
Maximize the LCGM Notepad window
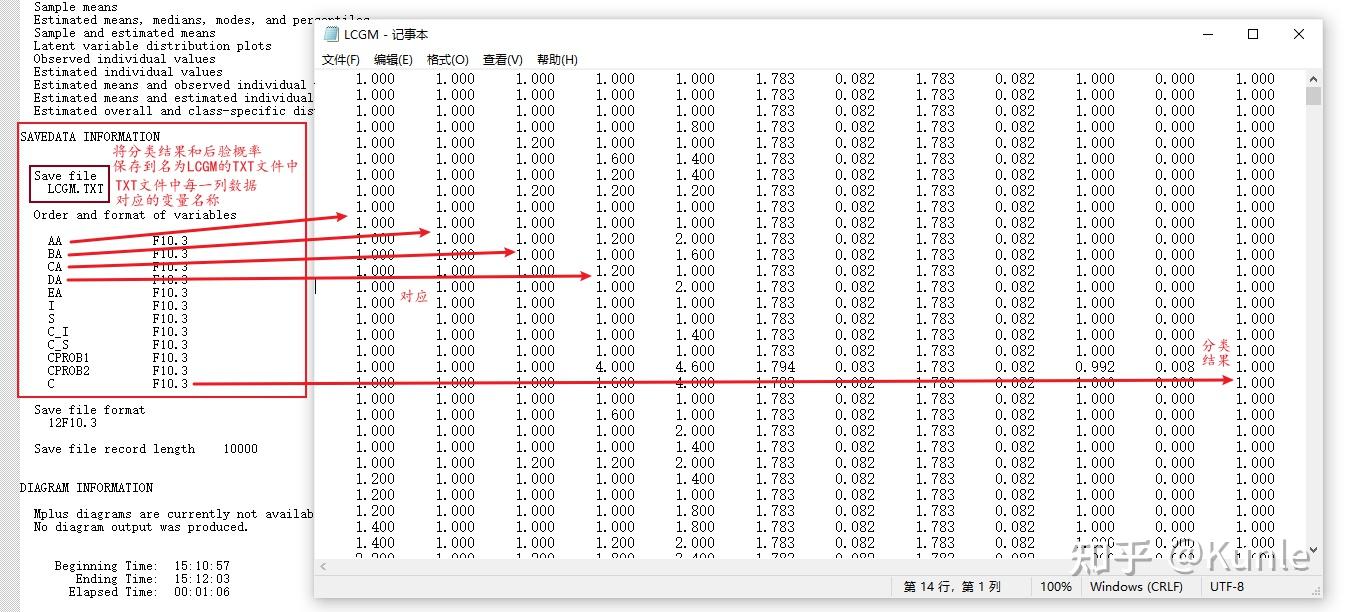1253,34
